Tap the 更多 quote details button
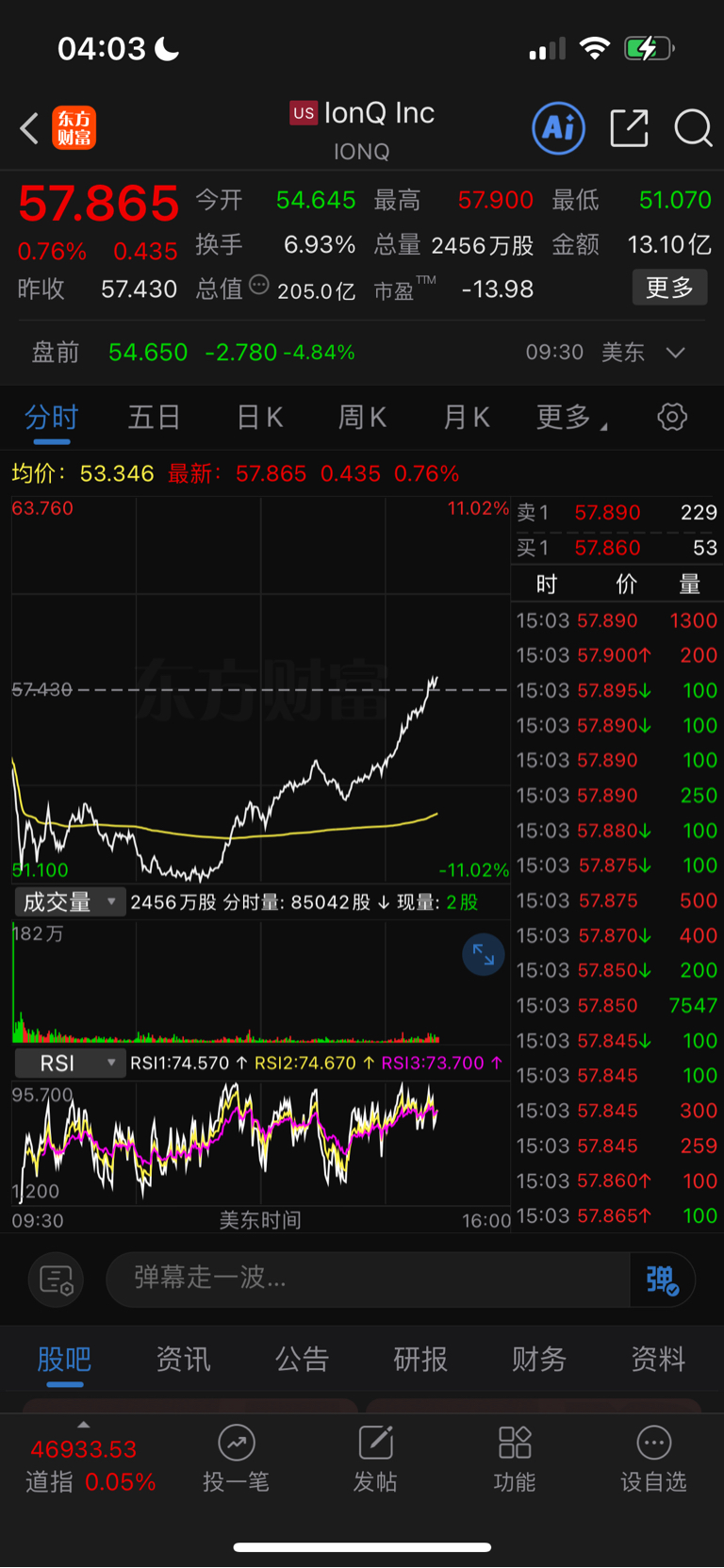The image size is (724, 1568). (x=669, y=288)
